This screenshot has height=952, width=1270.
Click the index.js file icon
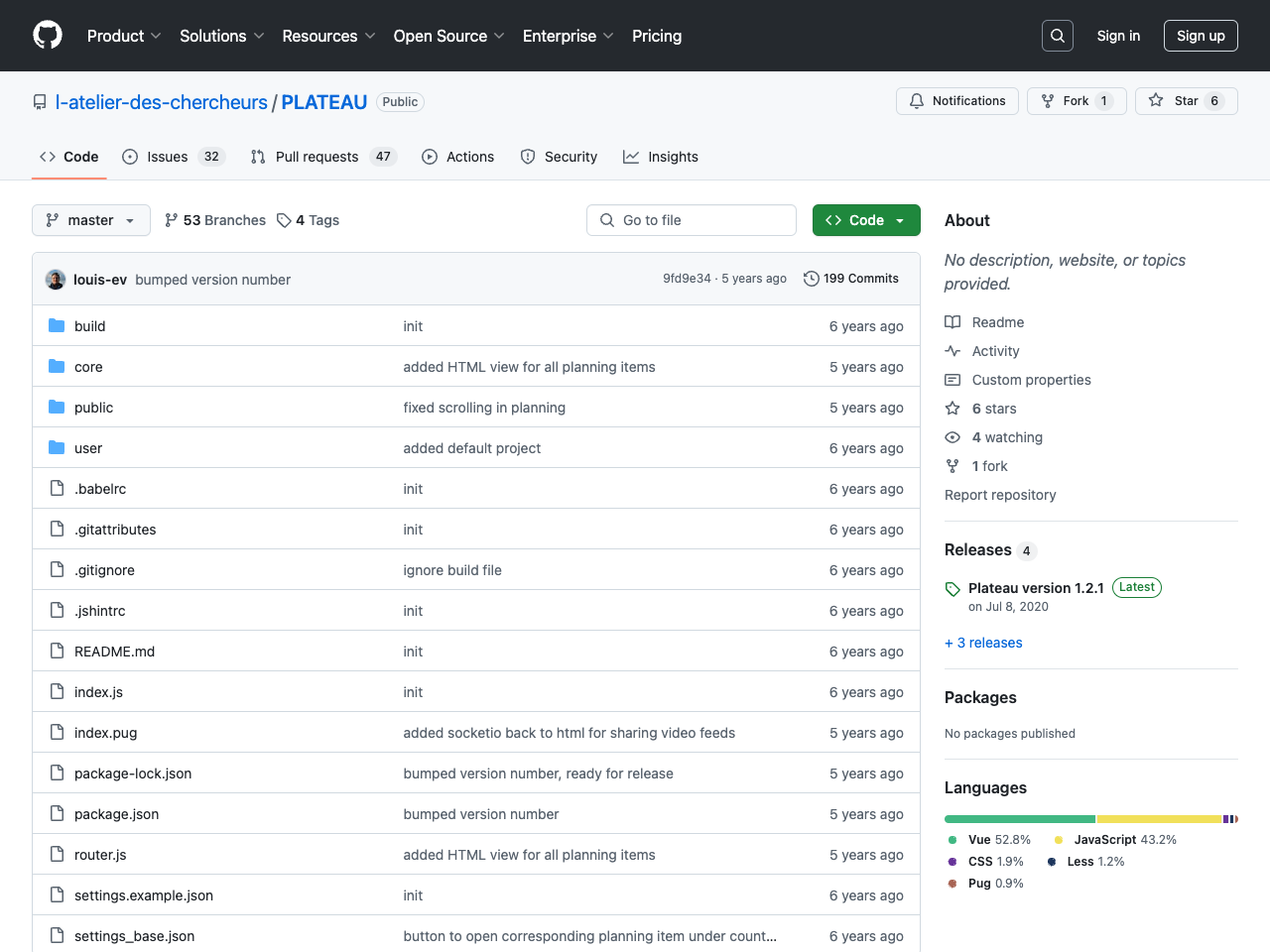click(x=57, y=692)
